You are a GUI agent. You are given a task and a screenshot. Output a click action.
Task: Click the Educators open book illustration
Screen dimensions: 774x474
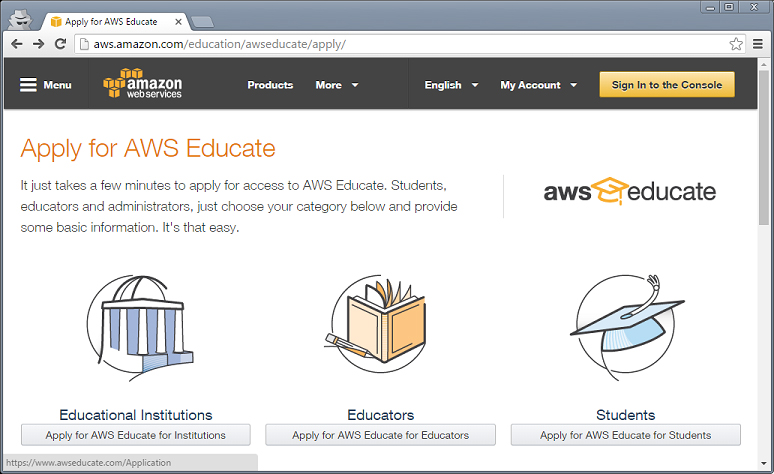point(377,324)
